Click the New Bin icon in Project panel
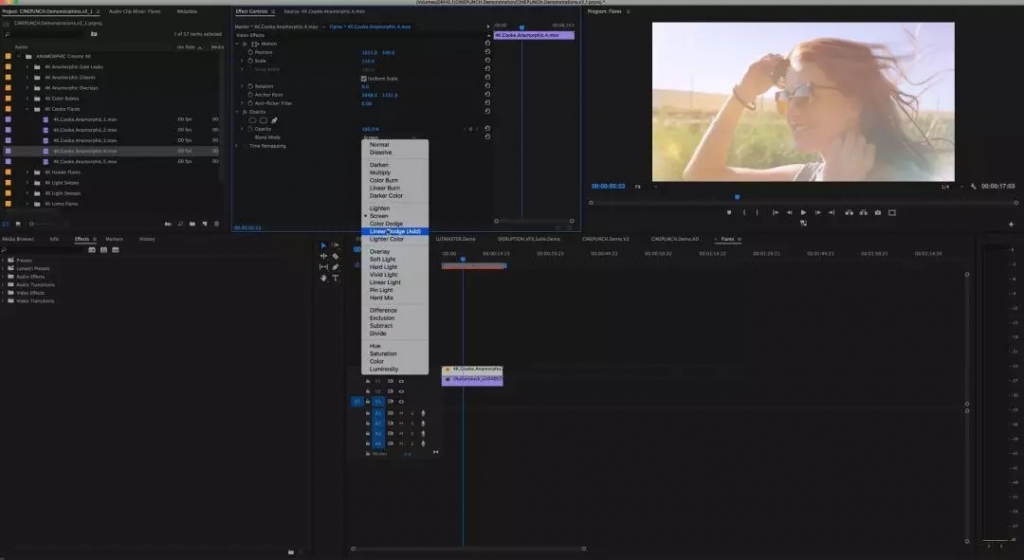The image size is (1024, 560). pyautogui.click(x=192, y=224)
